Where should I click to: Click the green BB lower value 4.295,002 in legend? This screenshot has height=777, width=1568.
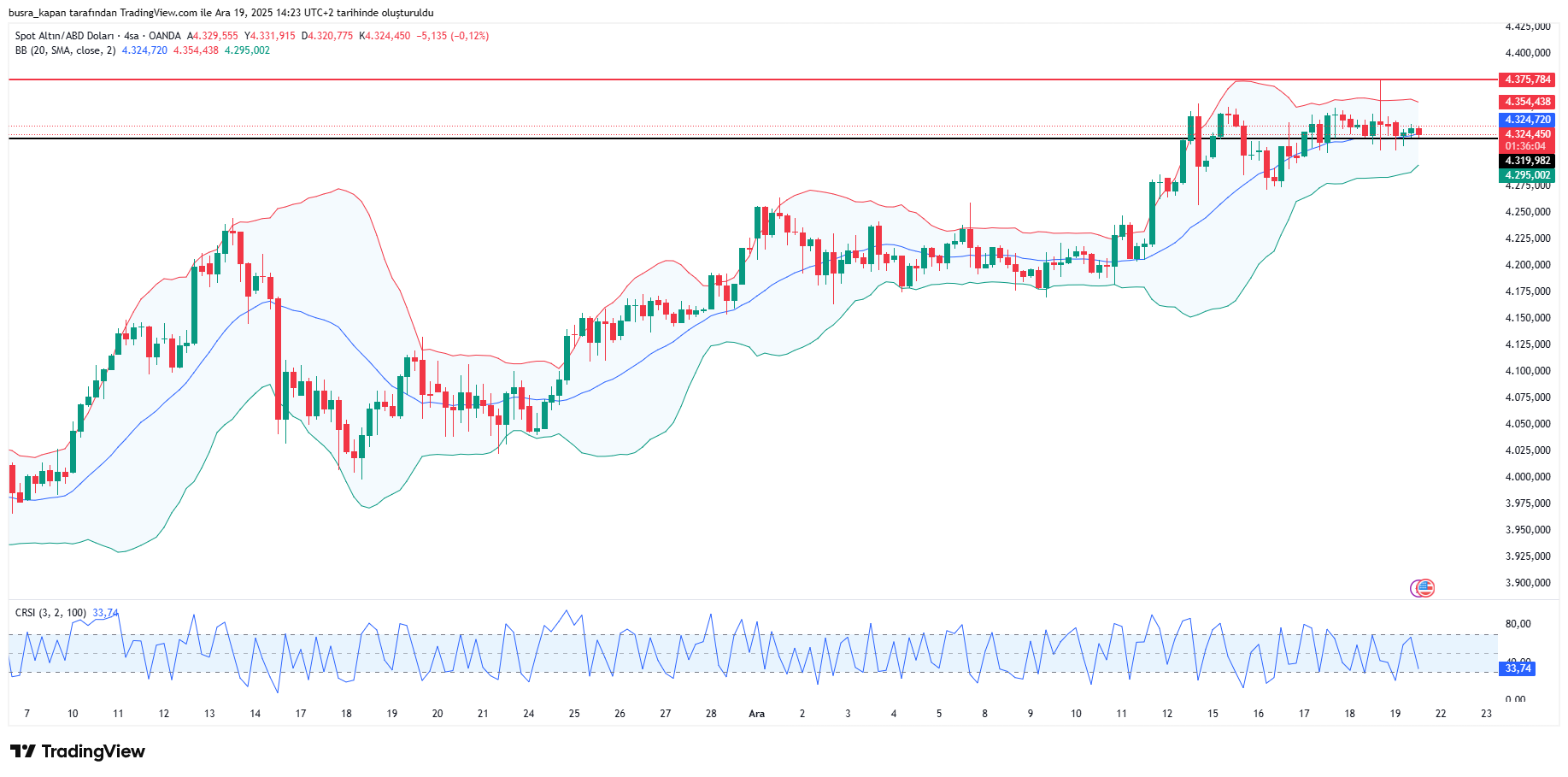click(247, 50)
